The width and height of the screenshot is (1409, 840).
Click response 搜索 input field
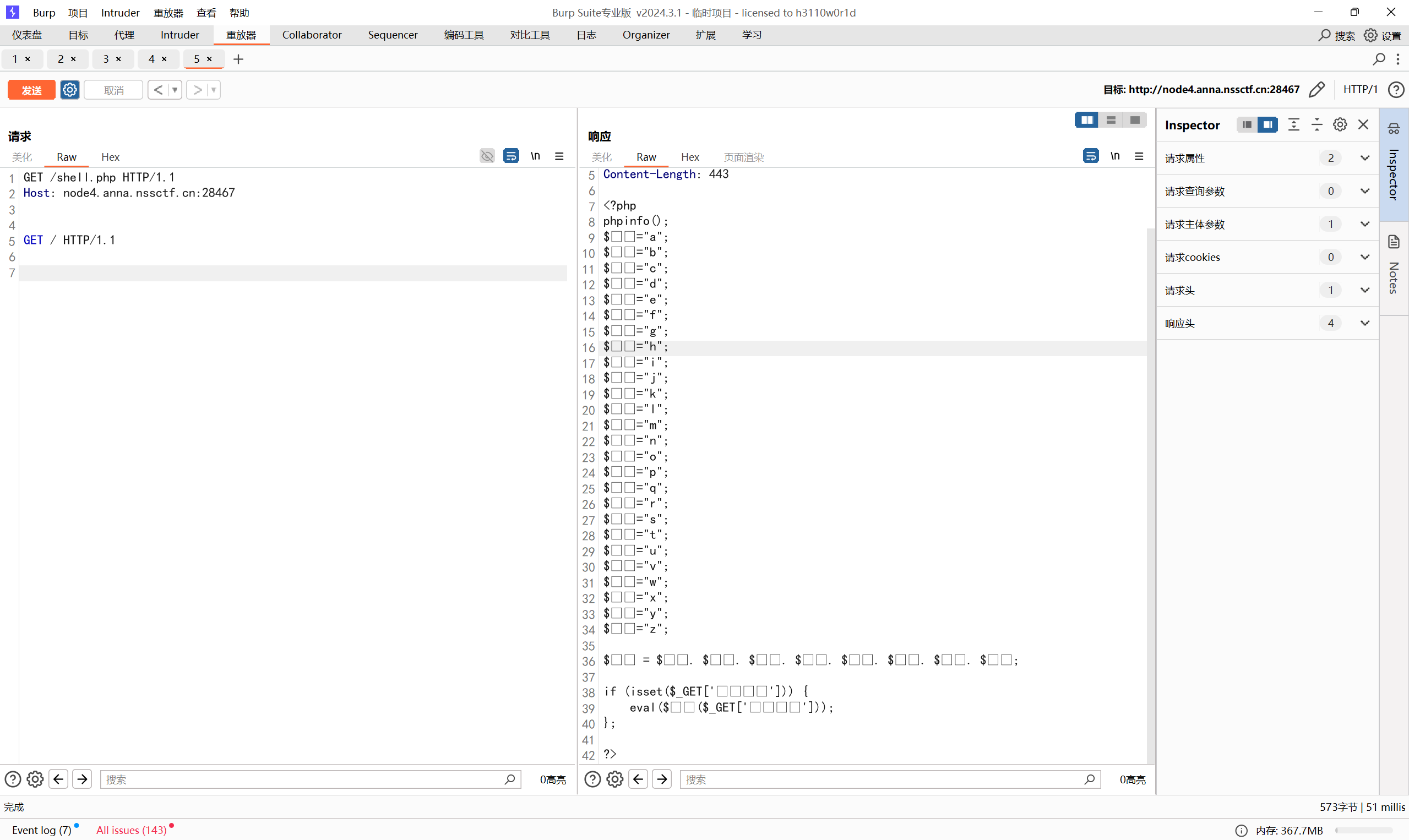click(890, 779)
